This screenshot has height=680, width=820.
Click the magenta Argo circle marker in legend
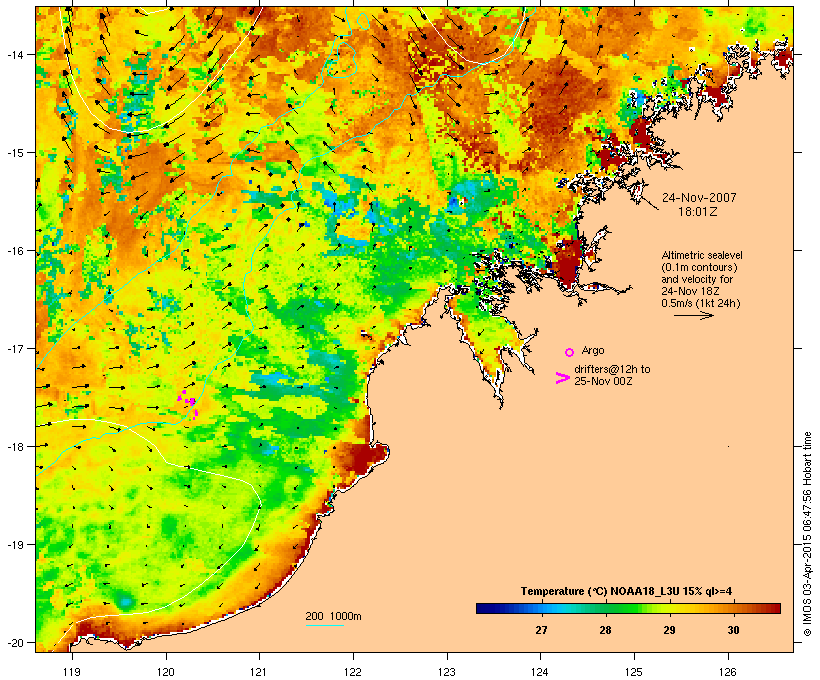click(x=570, y=352)
